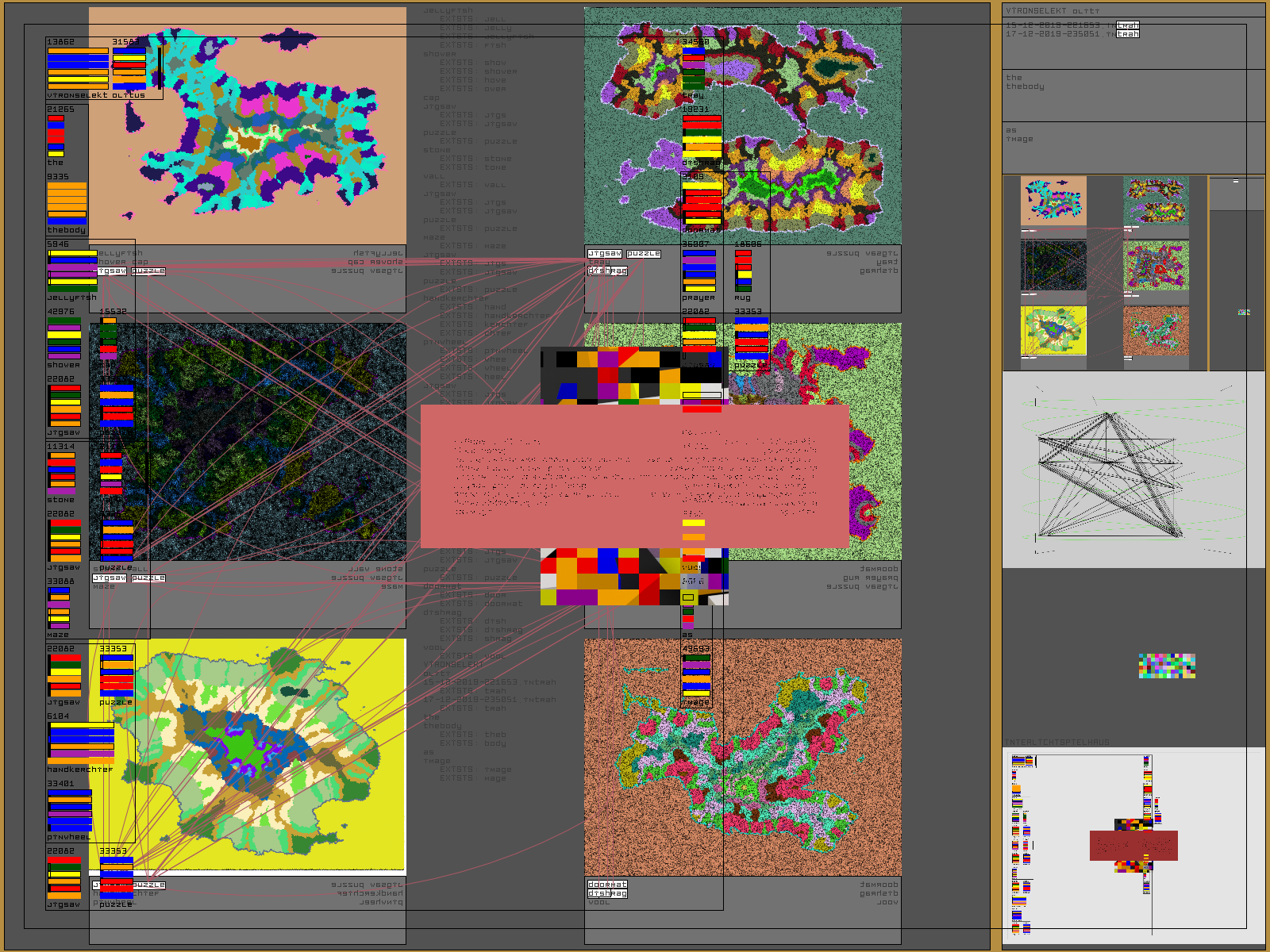
Task: Select highlighted 'dishrag' tag under top-right map
Action: 607,271
